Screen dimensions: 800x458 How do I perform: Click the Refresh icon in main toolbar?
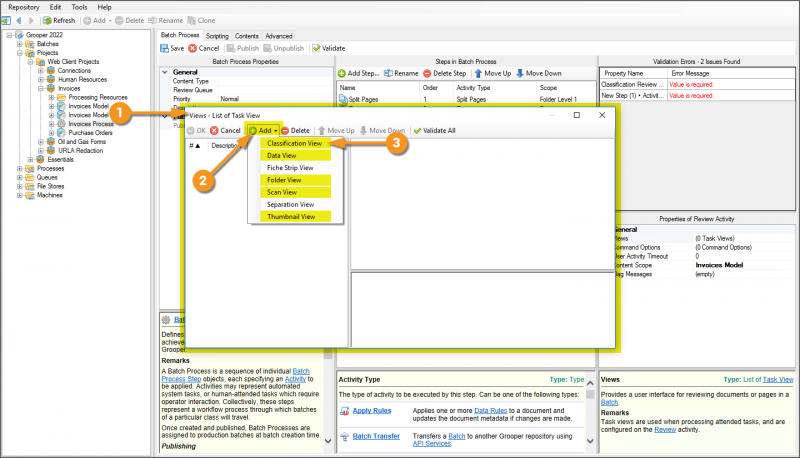47,20
